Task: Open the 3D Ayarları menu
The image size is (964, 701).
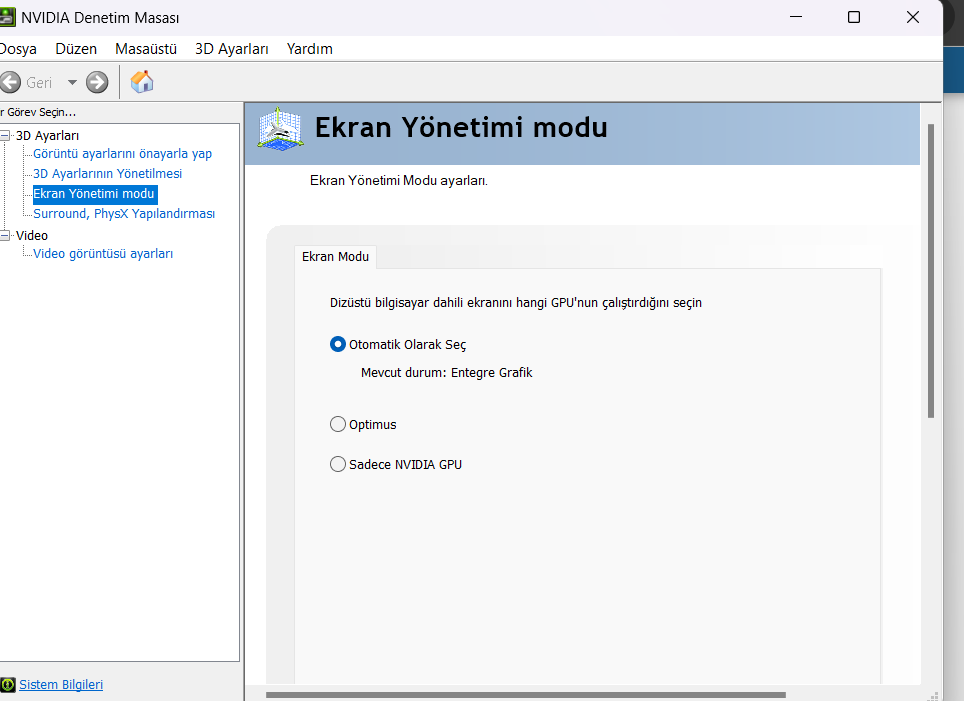Action: tap(232, 49)
